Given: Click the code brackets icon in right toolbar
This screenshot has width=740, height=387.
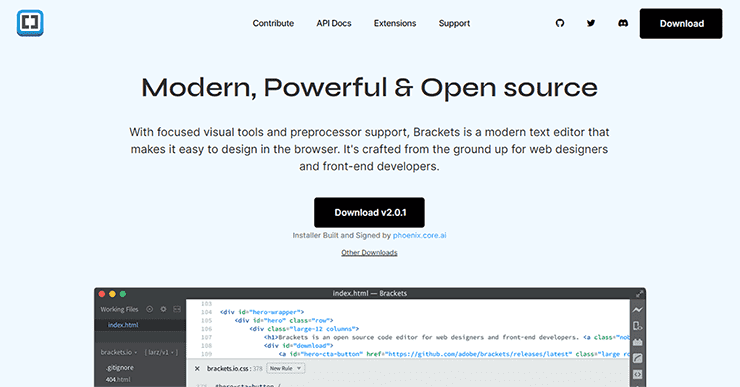Looking at the screenshot, I should 638,374.
